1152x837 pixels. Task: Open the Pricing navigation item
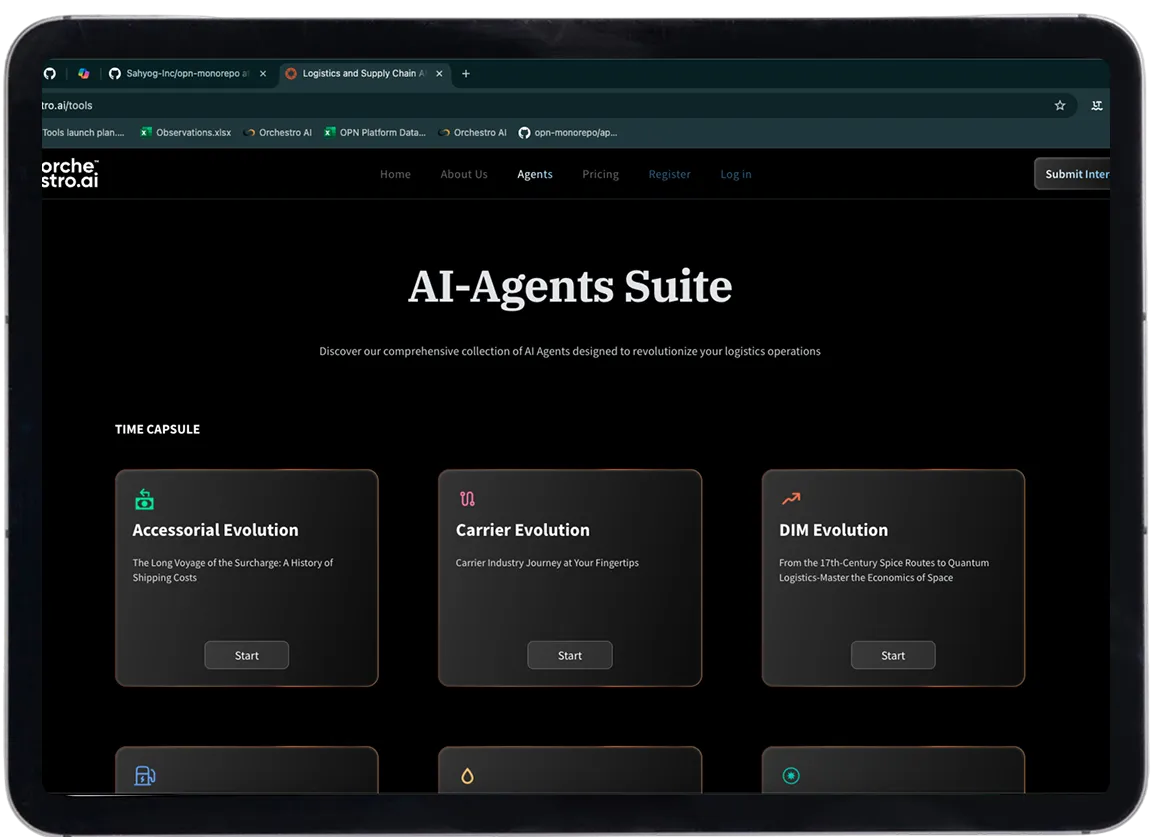coord(600,174)
